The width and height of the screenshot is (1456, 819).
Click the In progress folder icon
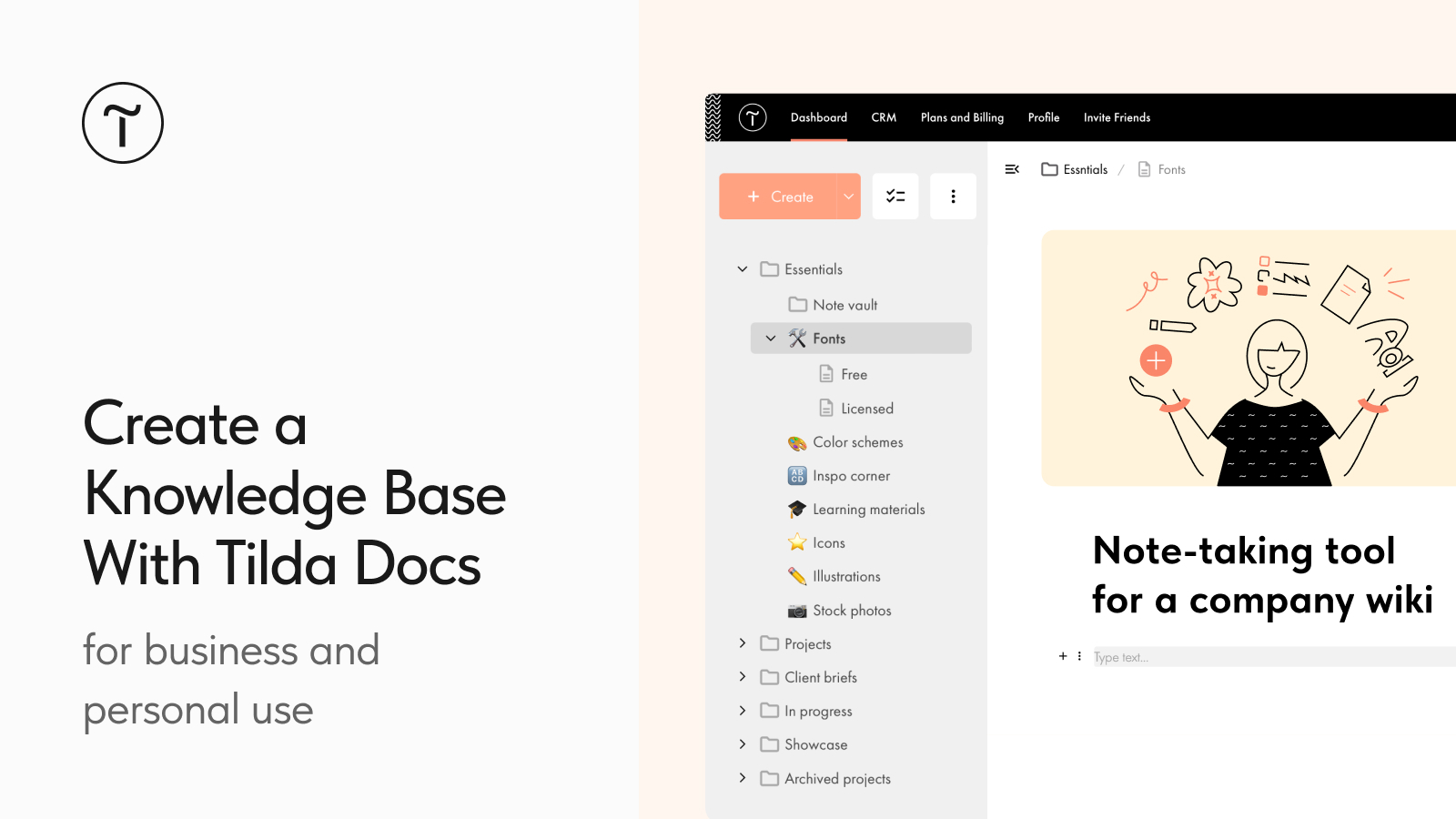[x=770, y=711]
